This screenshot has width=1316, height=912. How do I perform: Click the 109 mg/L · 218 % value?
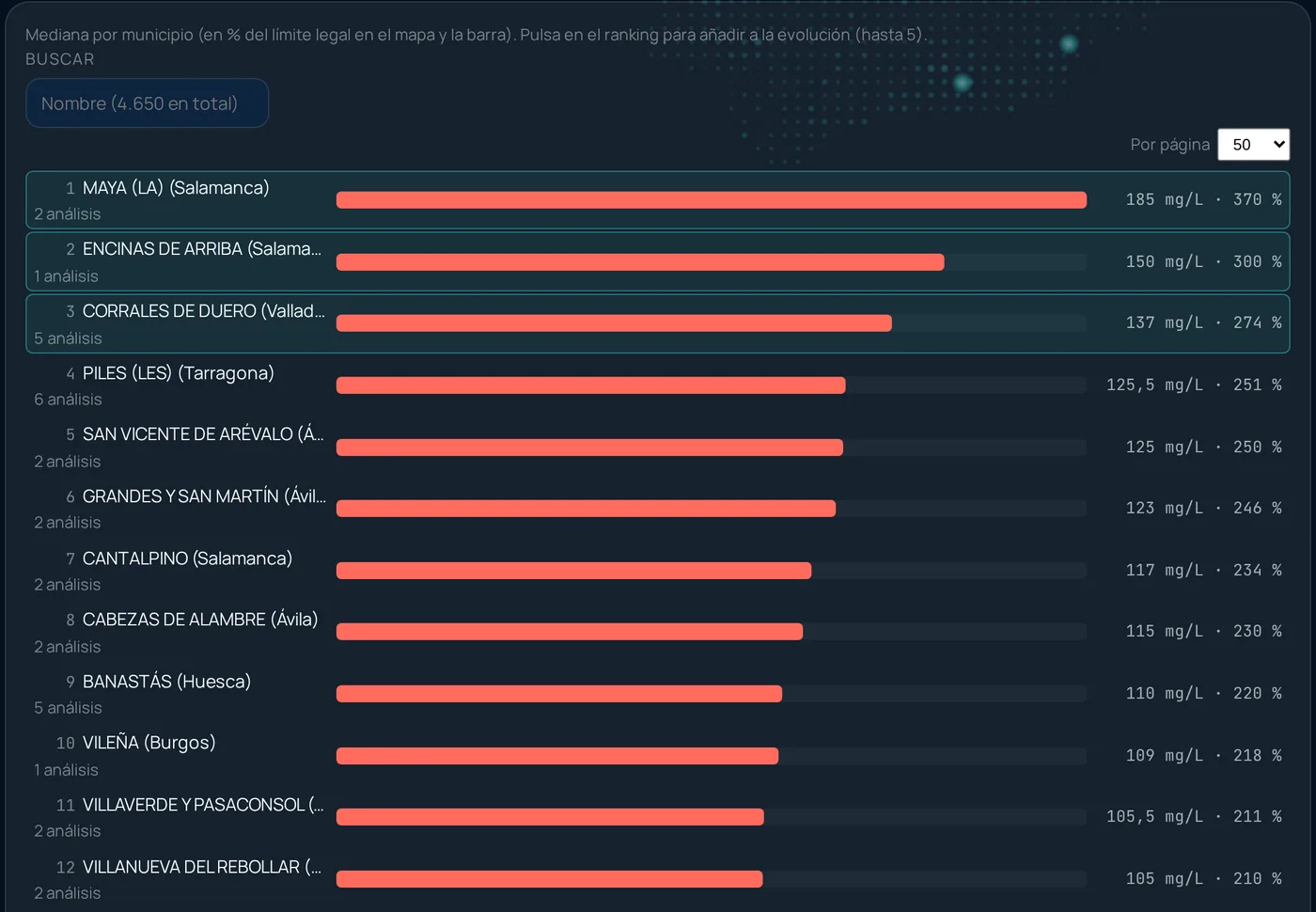(x=1204, y=755)
